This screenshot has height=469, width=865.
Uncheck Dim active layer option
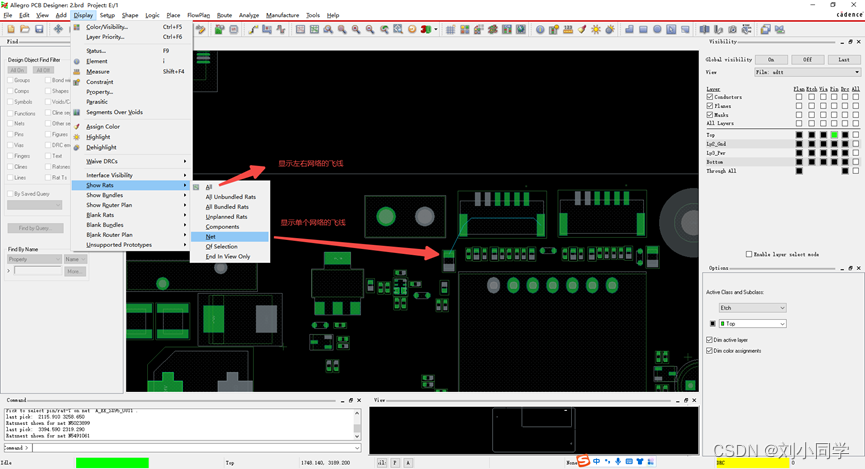pos(710,340)
